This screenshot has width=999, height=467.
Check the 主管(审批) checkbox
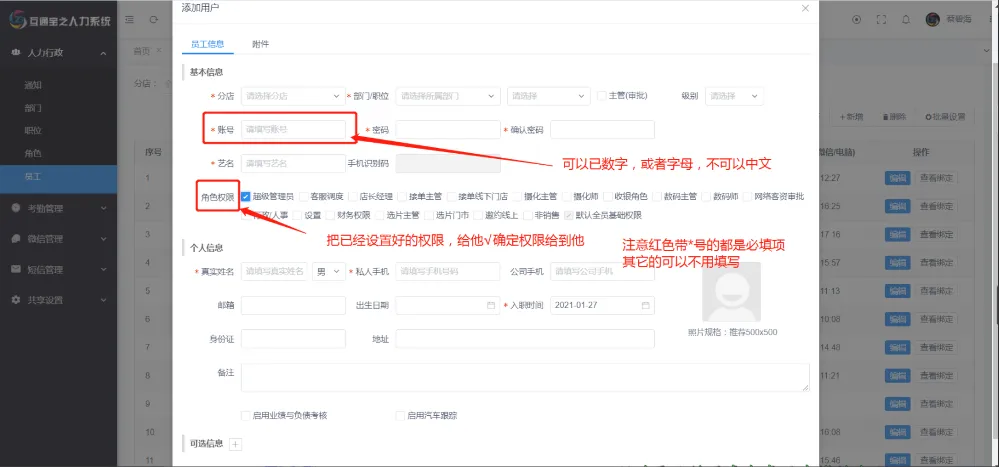pyautogui.click(x=601, y=96)
